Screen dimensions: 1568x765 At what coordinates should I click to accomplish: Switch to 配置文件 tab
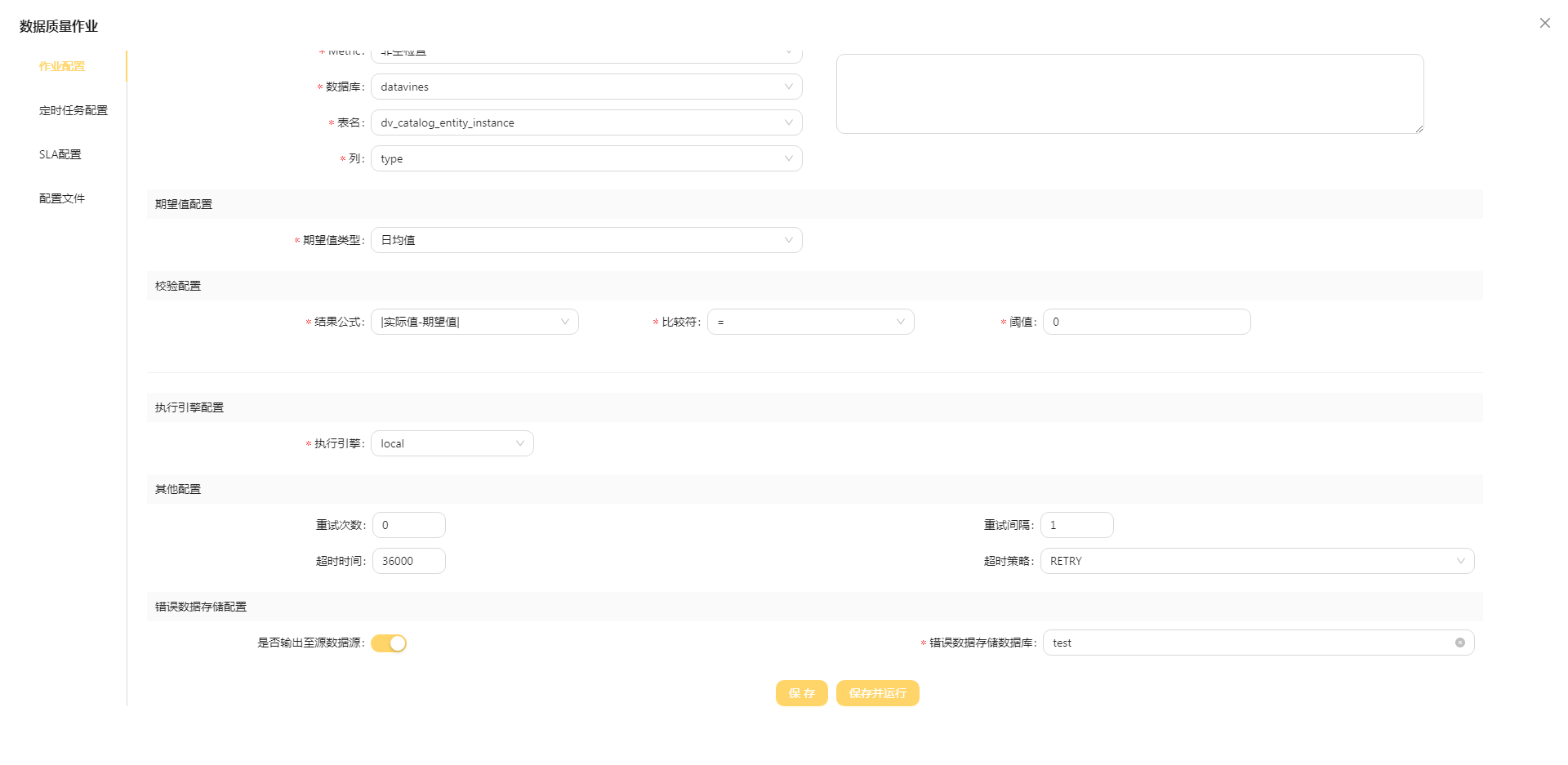[62, 198]
